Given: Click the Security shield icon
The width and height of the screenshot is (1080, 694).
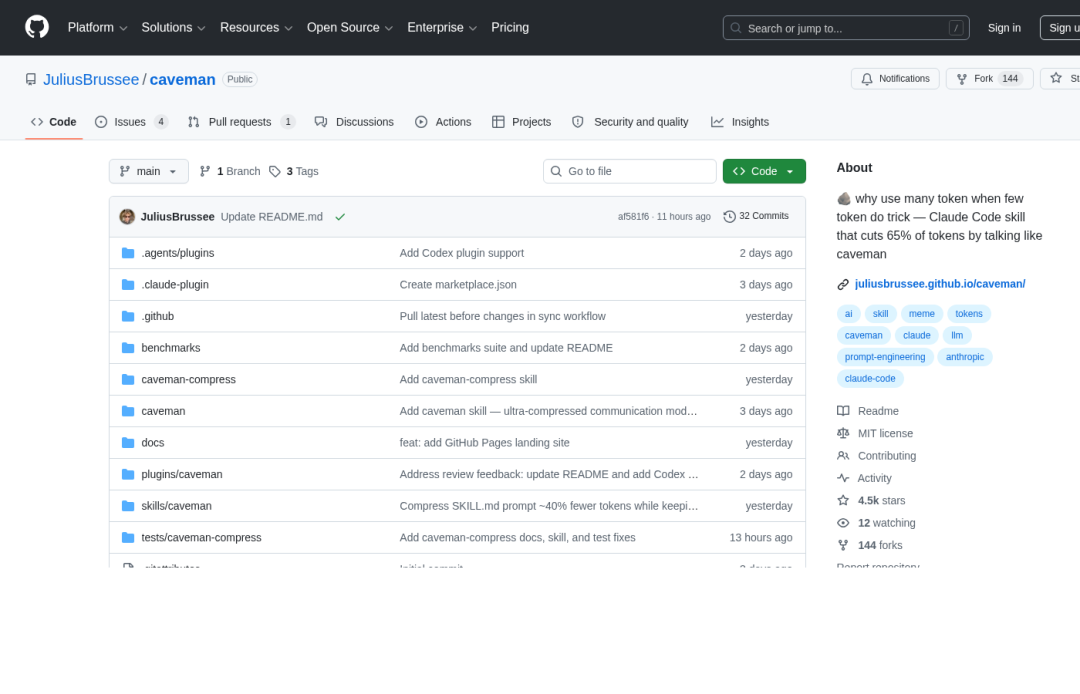Looking at the screenshot, I should (578, 121).
